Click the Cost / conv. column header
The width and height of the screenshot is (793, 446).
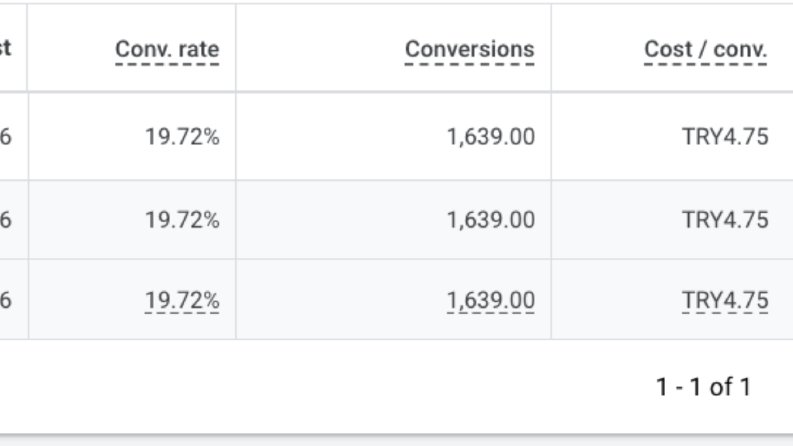[x=706, y=50]
